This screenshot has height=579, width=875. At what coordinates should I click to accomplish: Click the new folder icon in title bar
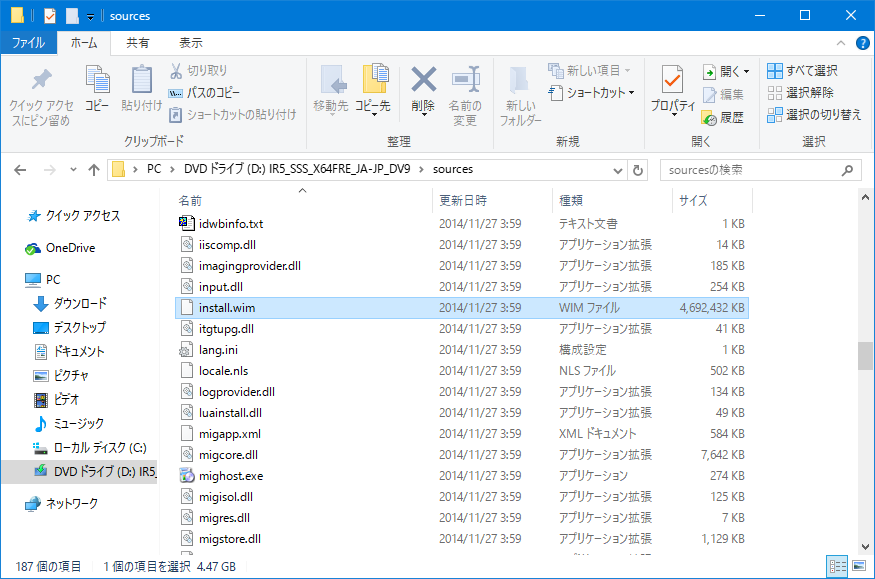72,16
